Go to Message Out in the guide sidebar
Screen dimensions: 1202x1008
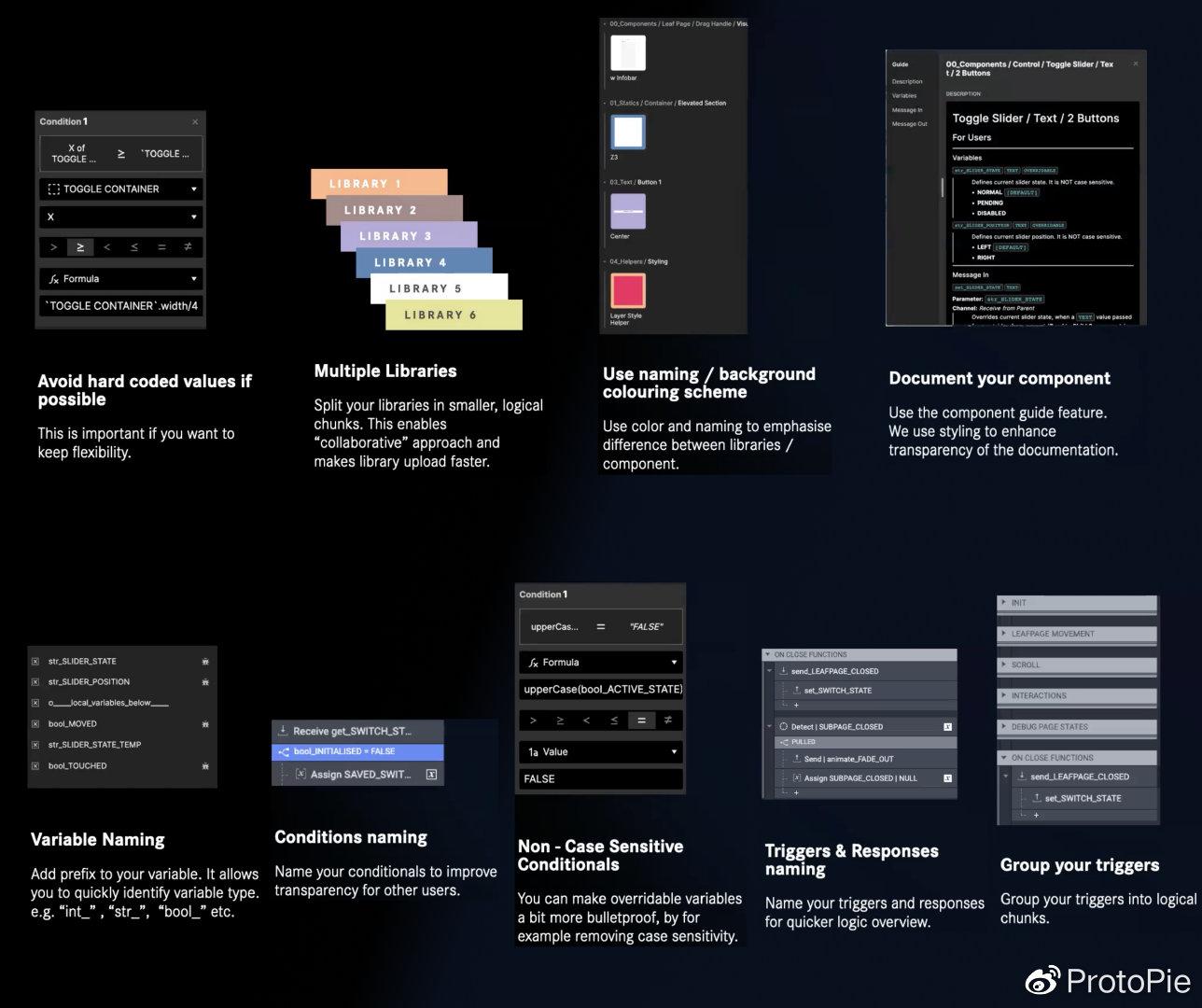[x=910, y=124]
